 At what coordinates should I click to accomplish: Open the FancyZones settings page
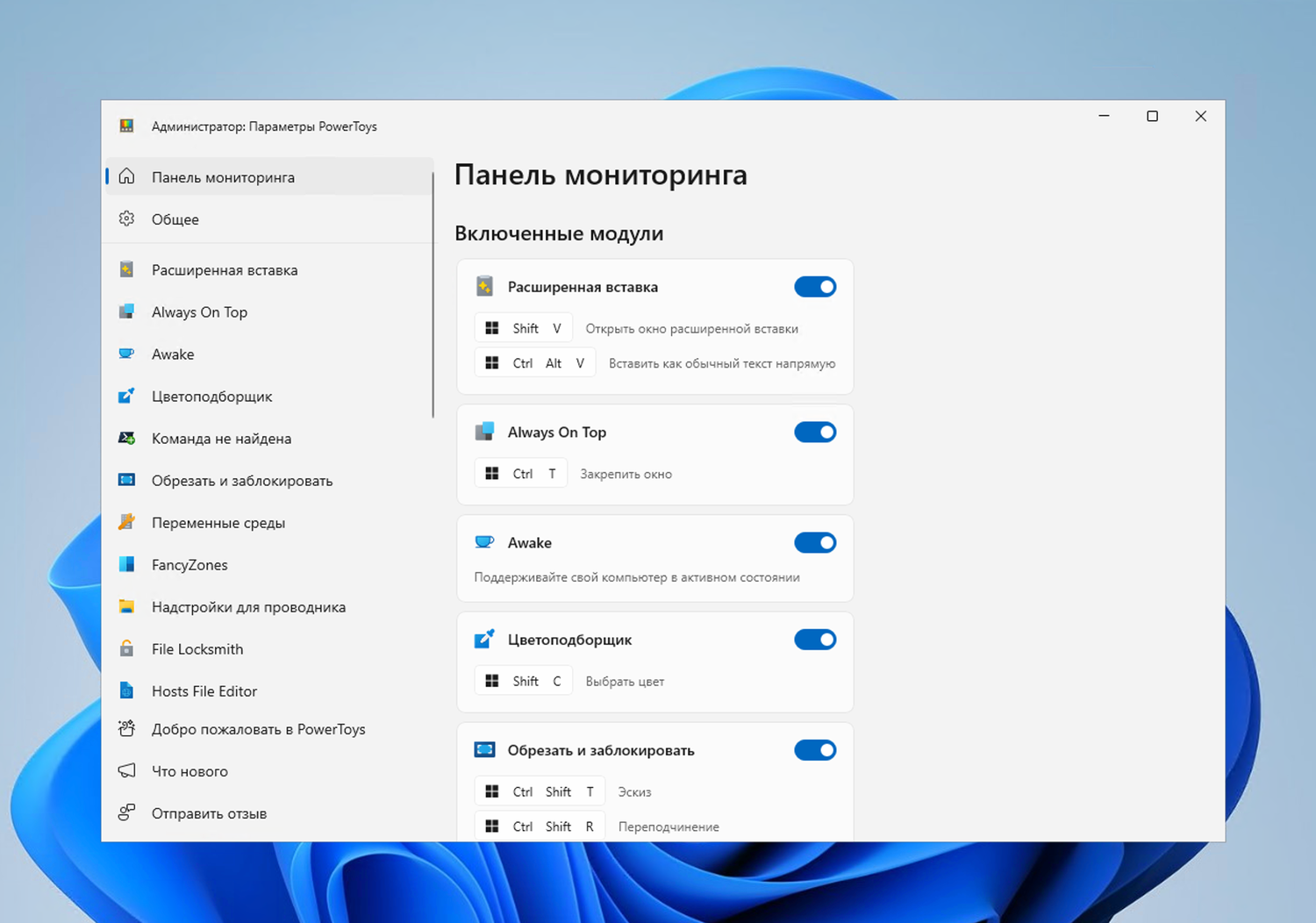[x=268, y=565]
